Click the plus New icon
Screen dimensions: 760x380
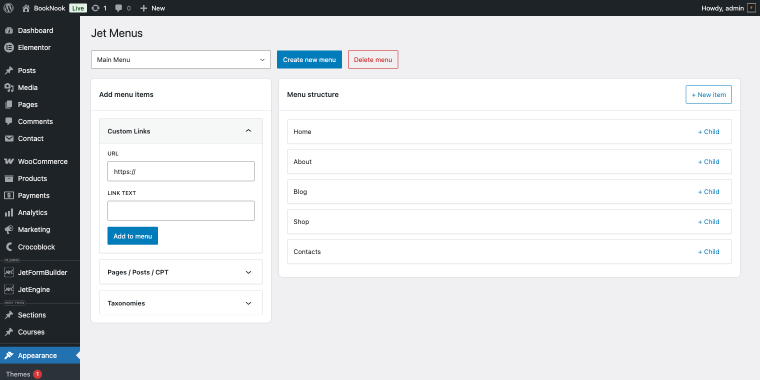(x=143, y=8)
